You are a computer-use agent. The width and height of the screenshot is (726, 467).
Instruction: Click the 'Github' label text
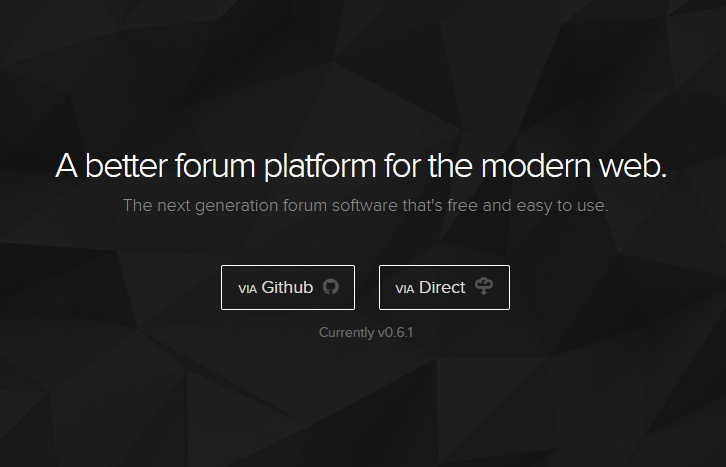tap(288, 287)
